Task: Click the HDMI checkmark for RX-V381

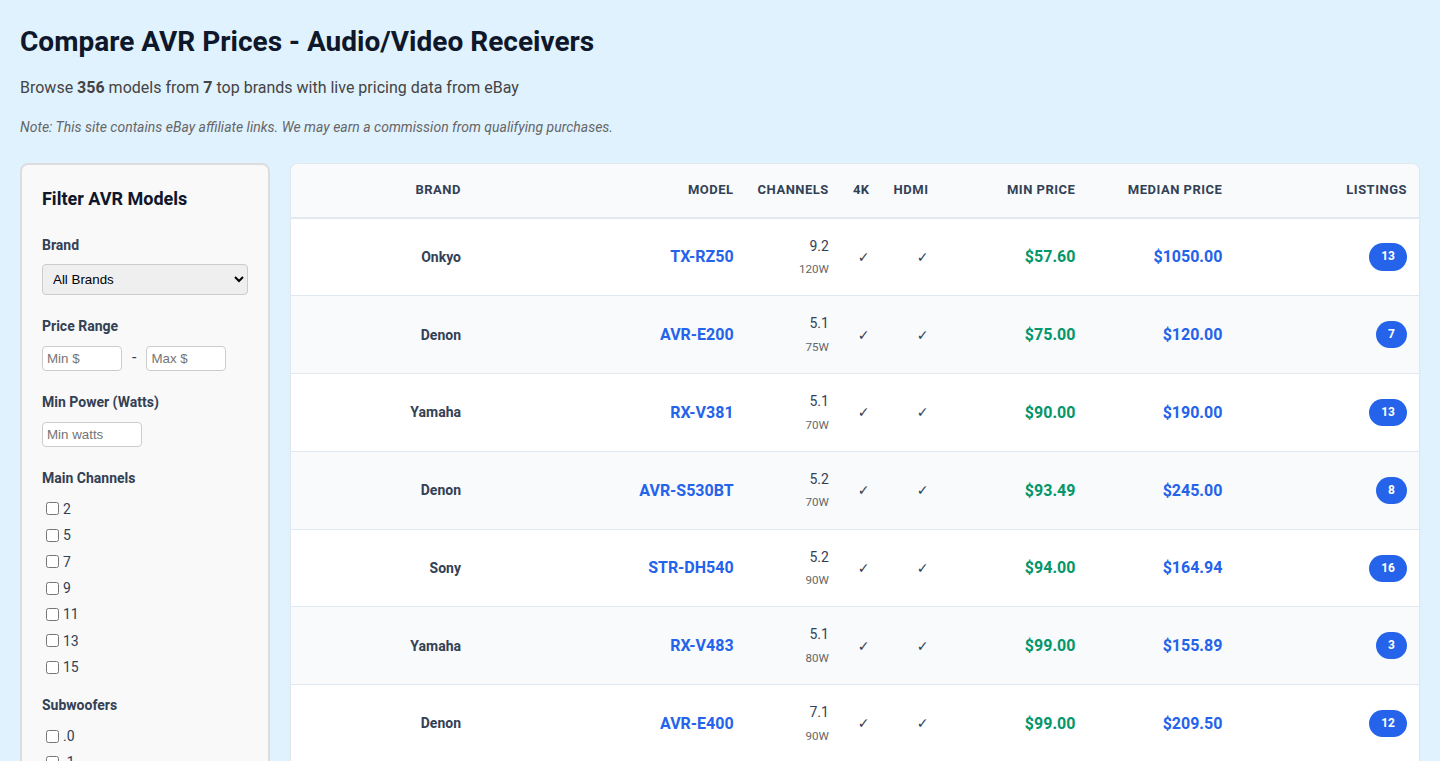Action: click(922, 412)
